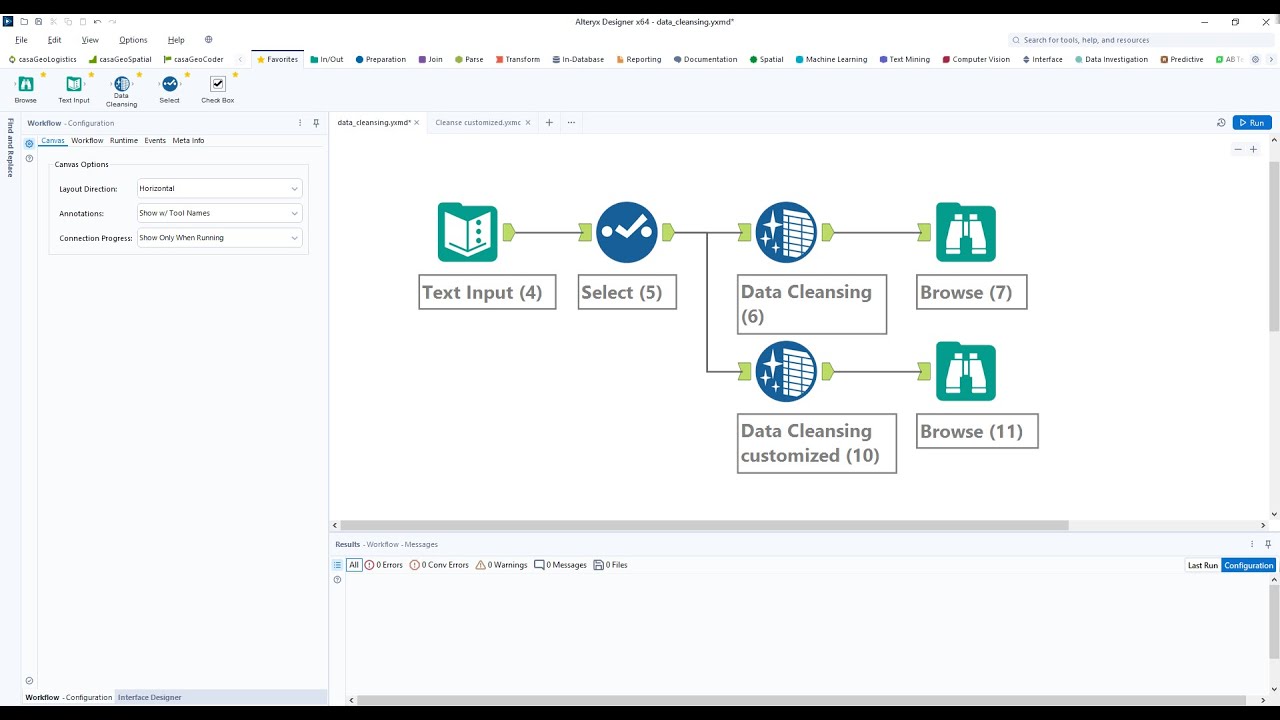Unfavorite Browse tool using its star

[x=43, y=74]
